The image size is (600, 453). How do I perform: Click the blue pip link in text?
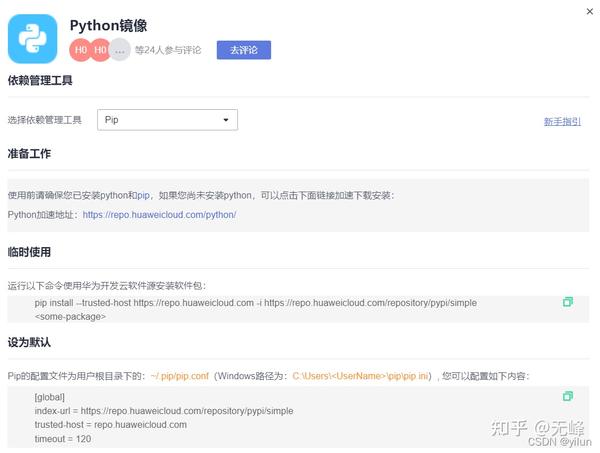[x=143, y=196]
